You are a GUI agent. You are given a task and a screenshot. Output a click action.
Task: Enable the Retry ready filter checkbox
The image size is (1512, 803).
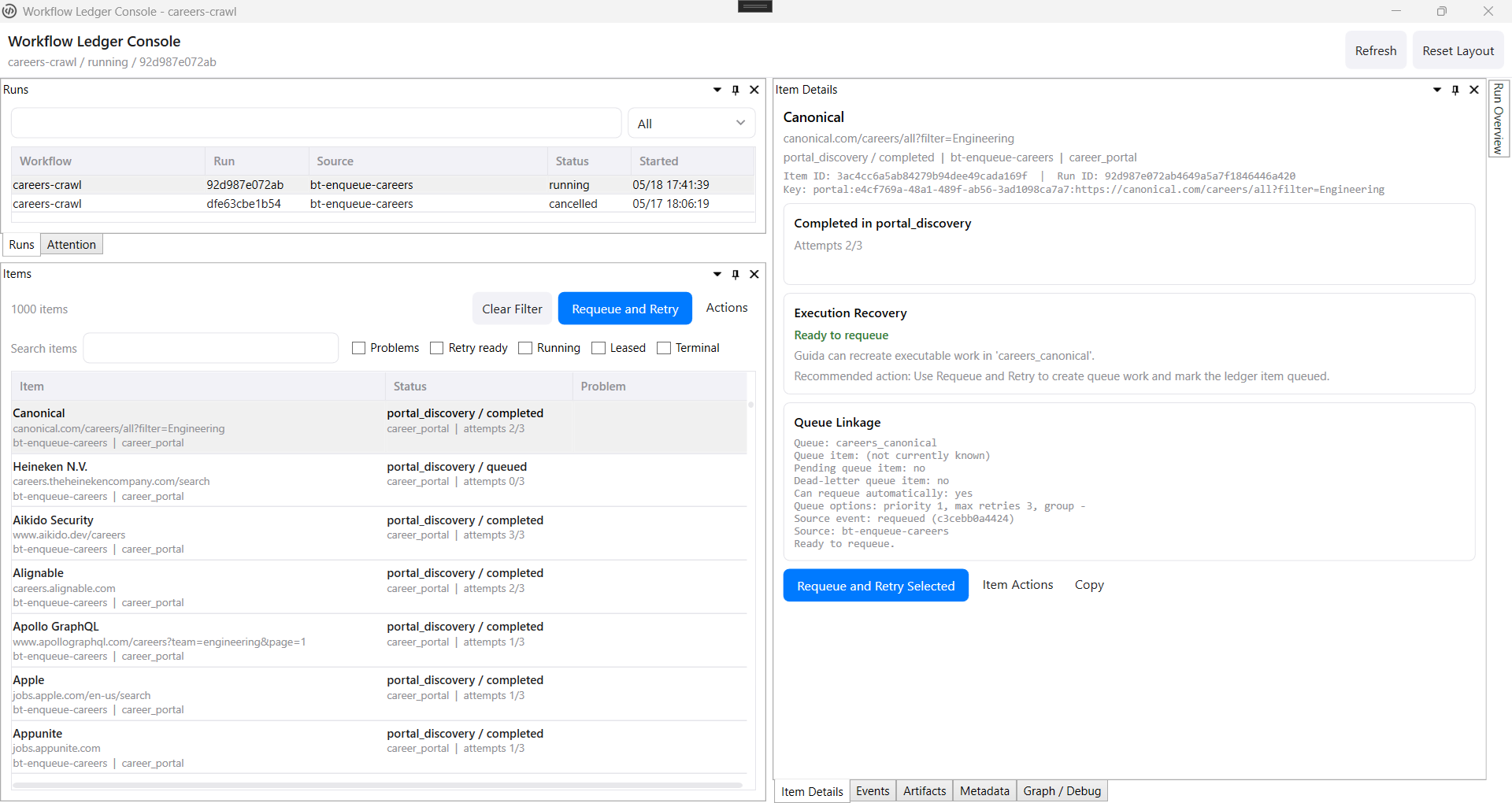(x=437, y=348)
